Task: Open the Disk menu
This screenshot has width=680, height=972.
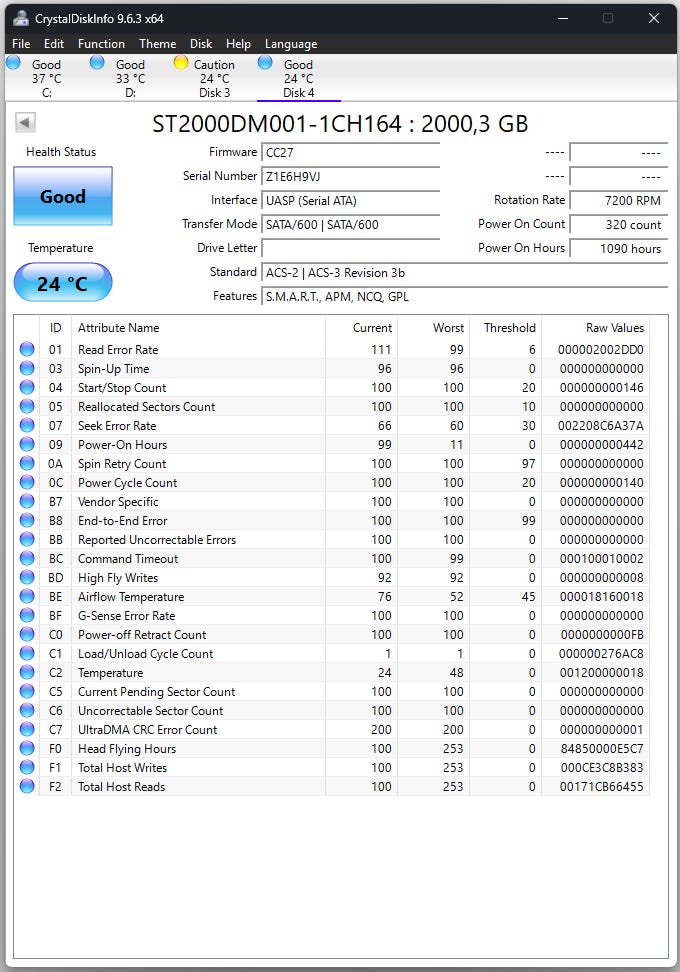Action: 201,44
